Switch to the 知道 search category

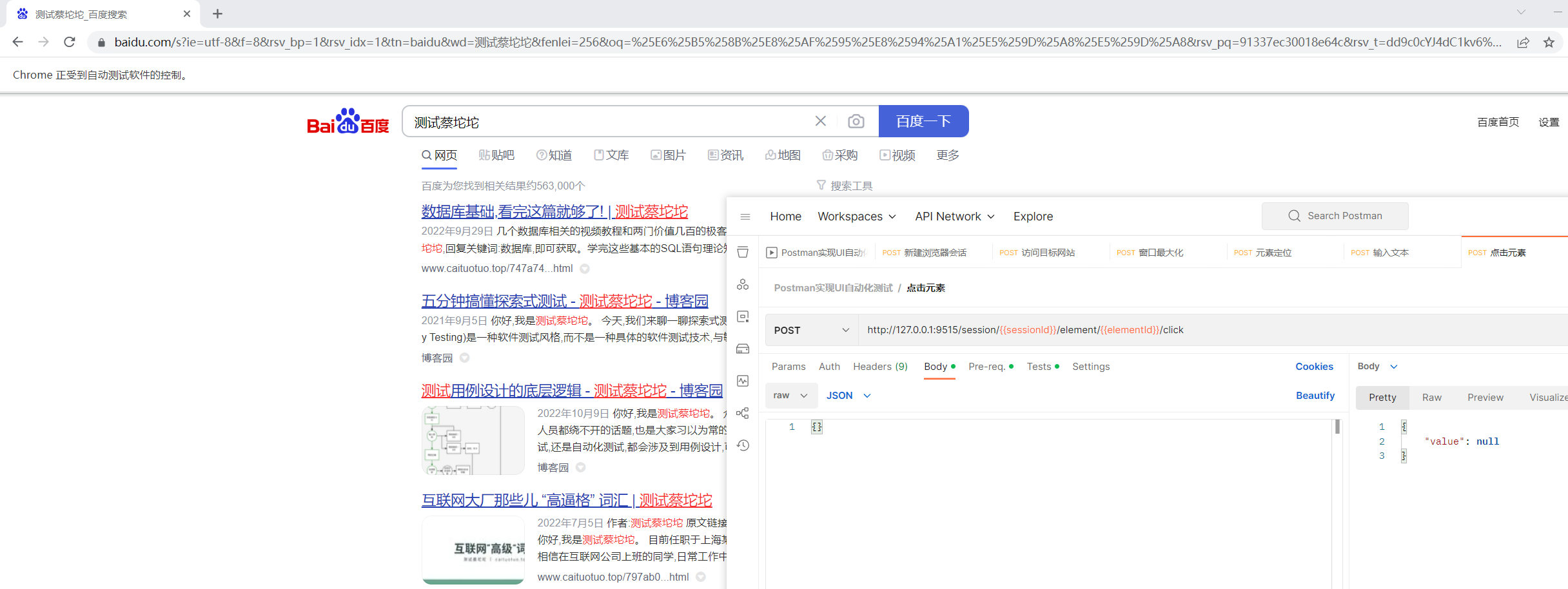point(554,155)
